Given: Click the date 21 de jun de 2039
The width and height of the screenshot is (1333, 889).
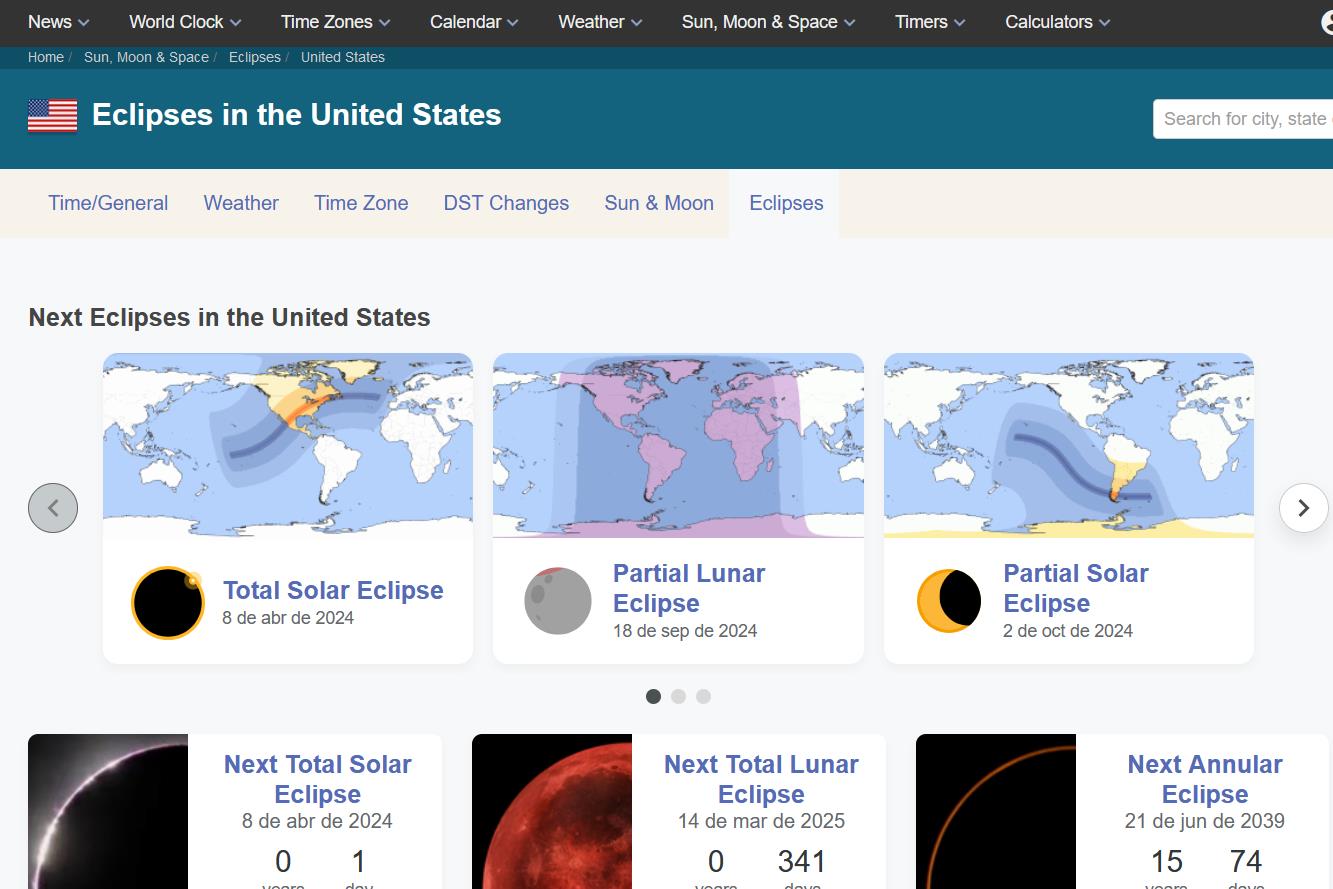Looking at the screenshot, I should point(1205,821).
